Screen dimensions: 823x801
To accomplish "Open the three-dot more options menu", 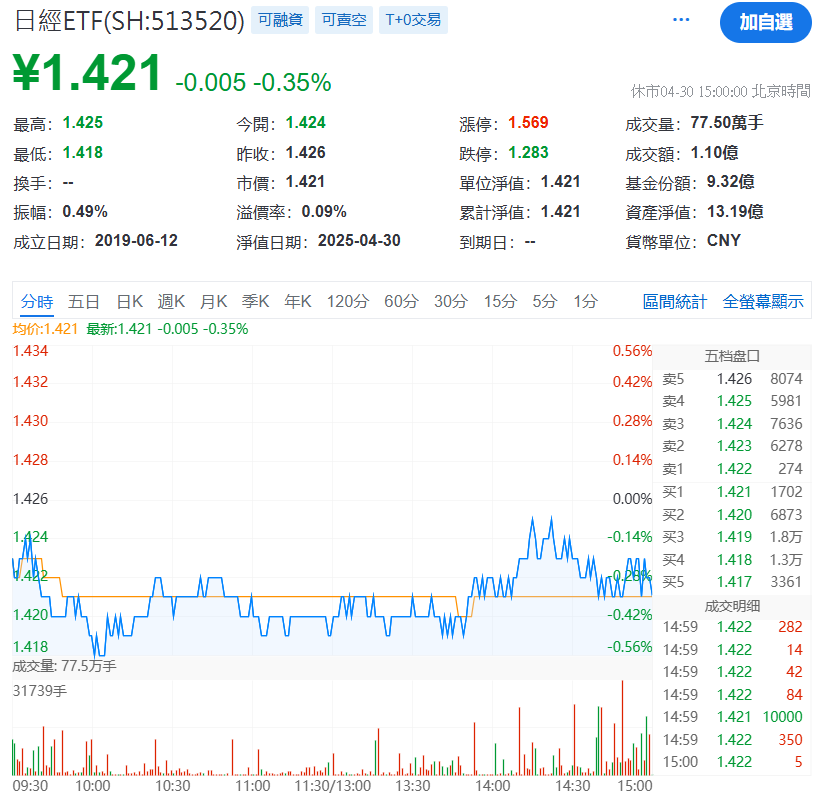I will click(x=681, y=20).
